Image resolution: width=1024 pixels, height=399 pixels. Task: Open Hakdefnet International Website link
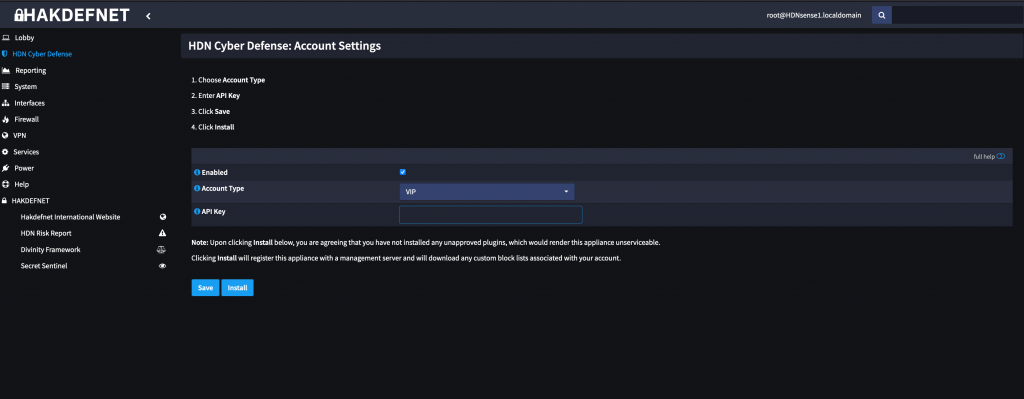[70, 217]
